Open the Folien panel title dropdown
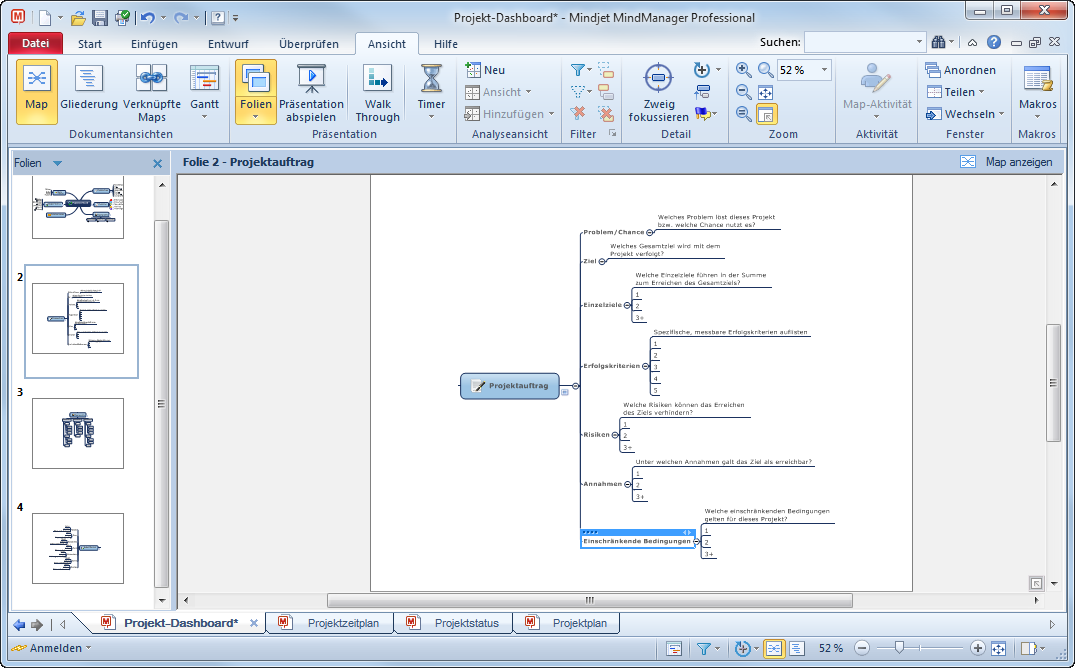Image resolution: width=1075 pixels, height=668 pixels. click(58, 163)
